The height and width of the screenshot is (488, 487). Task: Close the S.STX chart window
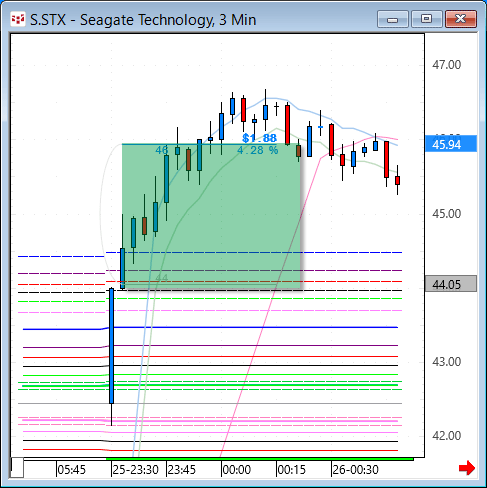[x=461, y=19]
